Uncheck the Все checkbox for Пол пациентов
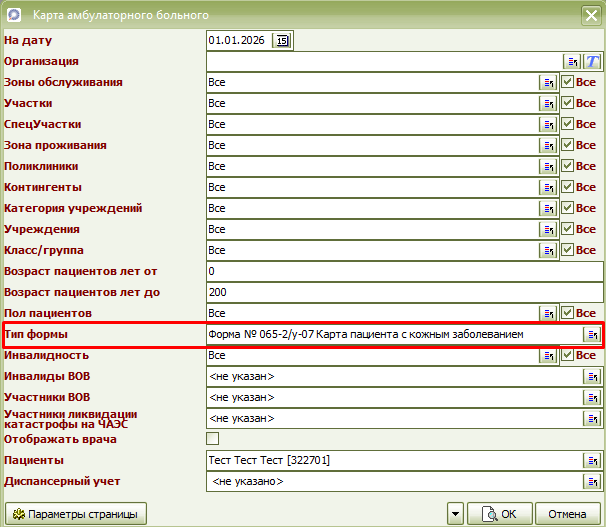Image resolution: width=606 pixels, height=527 pixels. tap(567, 313)
